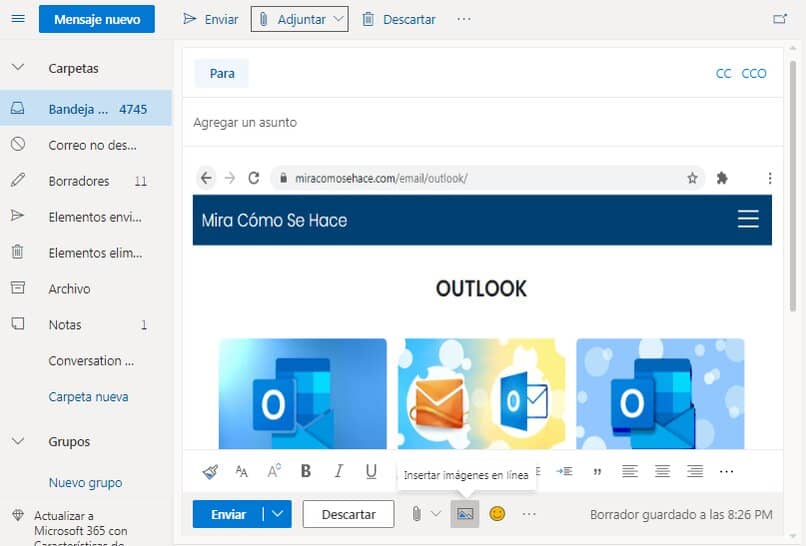Click the browser three-dot menu icon
The width and height of the screenshot is (806, 546).
[770, 178]
